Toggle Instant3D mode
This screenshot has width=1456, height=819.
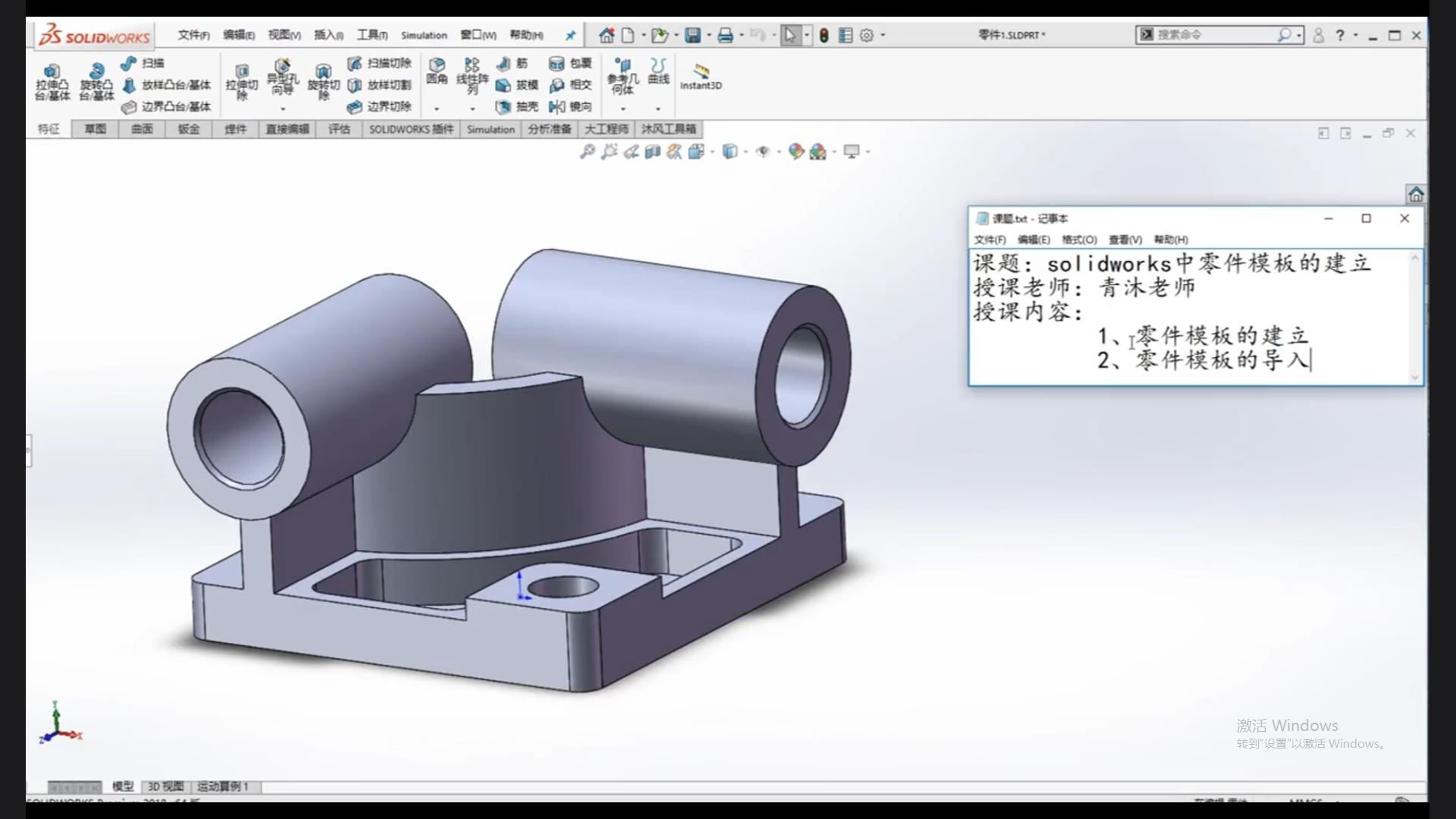pos(701,76)
